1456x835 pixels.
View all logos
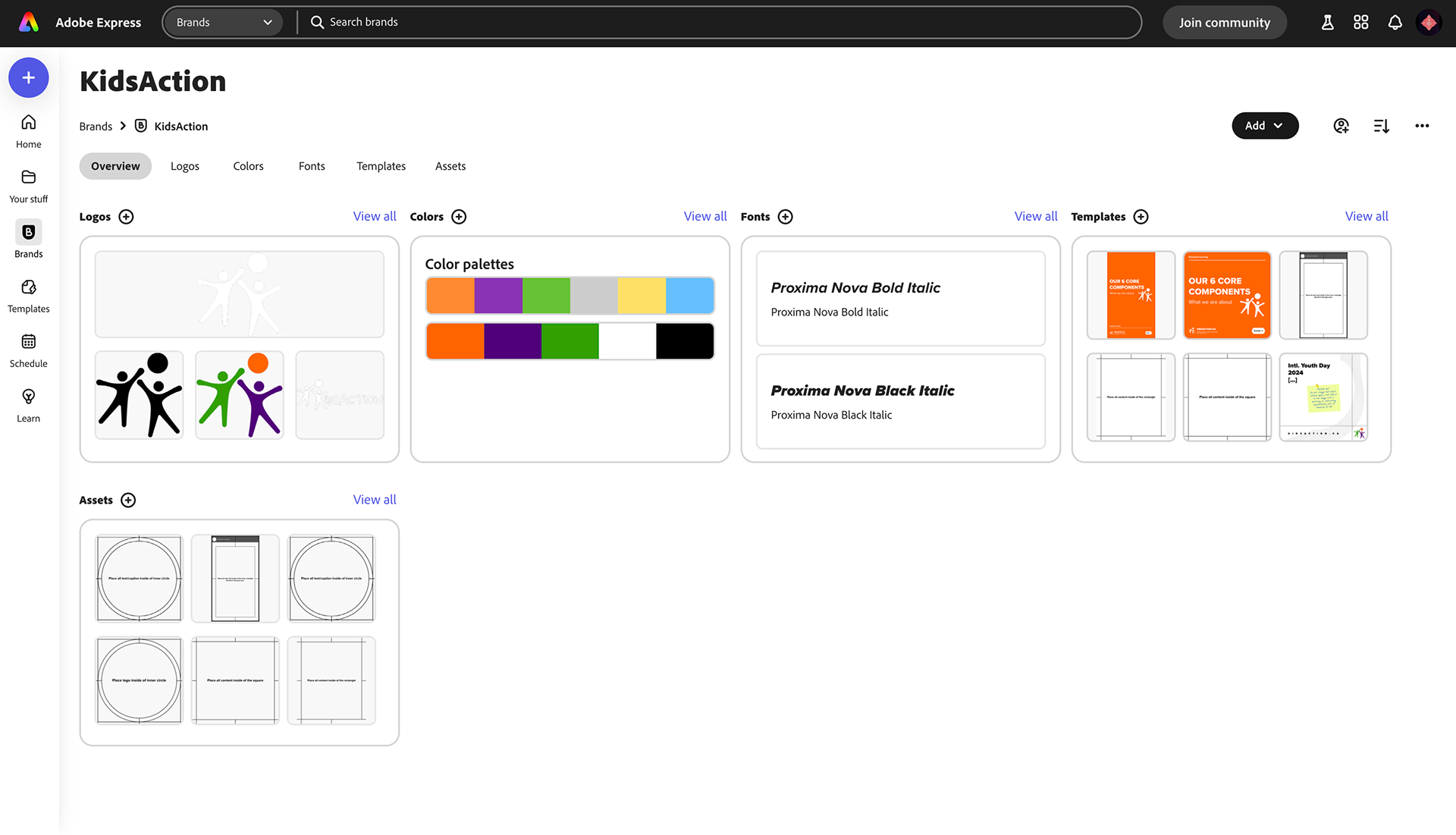pos(375,216)
